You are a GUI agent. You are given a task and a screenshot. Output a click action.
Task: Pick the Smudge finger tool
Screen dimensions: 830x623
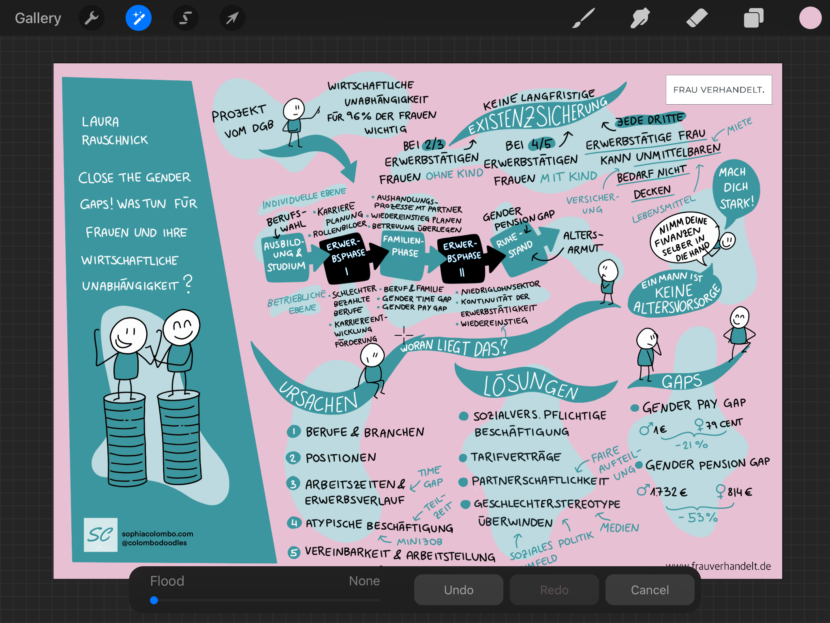[x=640, y=18]
